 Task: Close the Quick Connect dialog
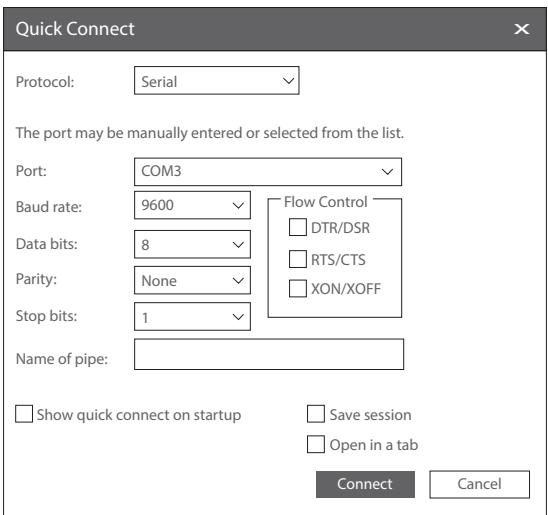[x=521, y=29]
